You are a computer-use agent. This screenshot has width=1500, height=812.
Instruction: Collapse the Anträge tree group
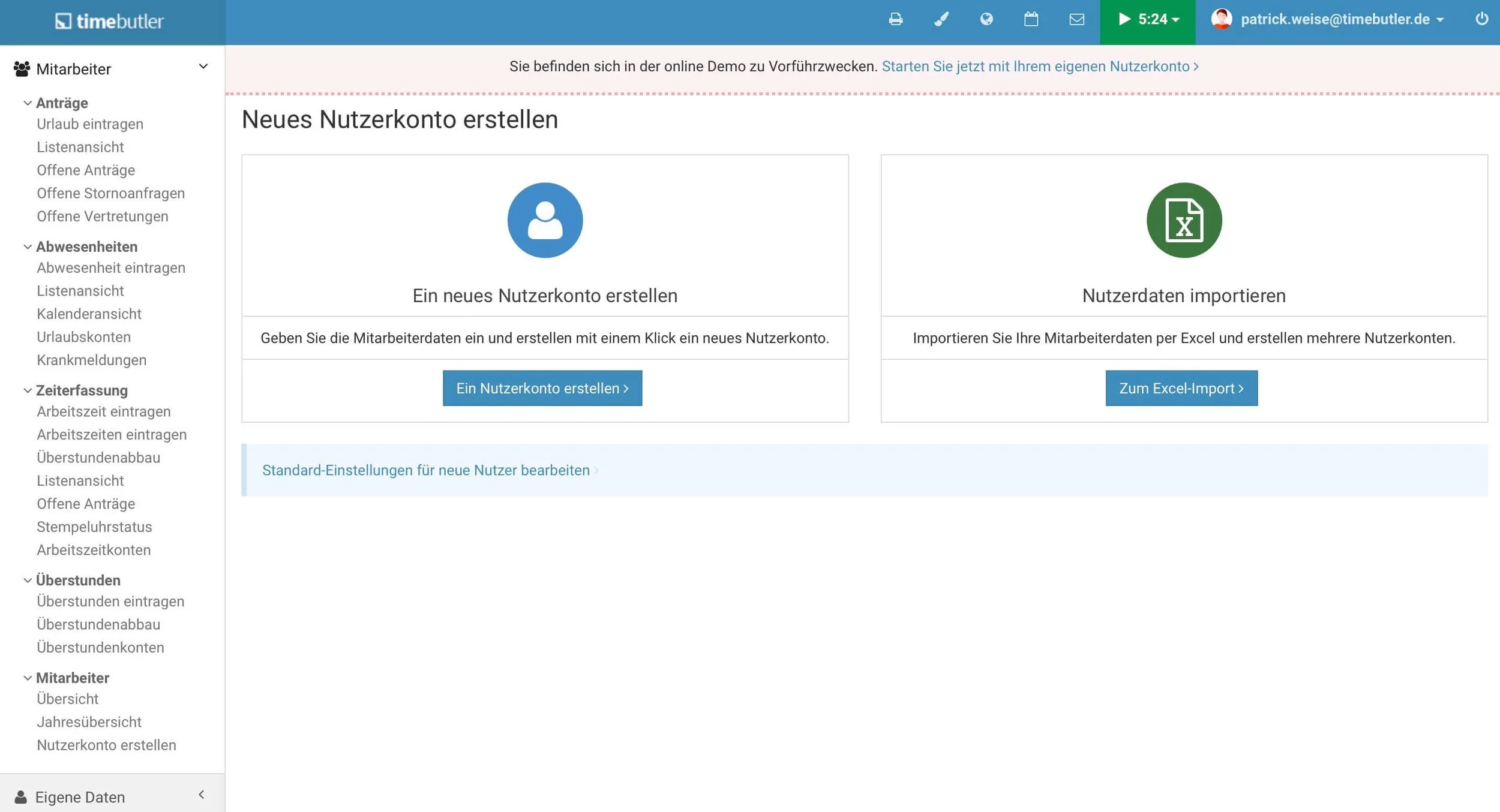coord(61,103)
